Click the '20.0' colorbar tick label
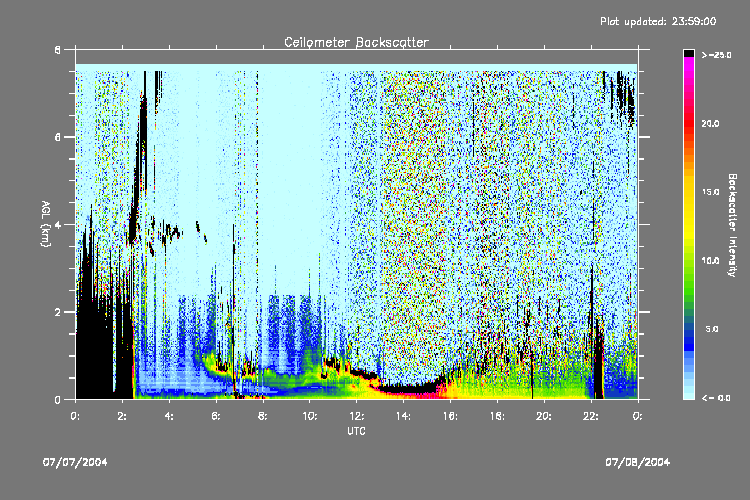The width and height of the screenshot is (750, 500). click(x=710, y=123)
